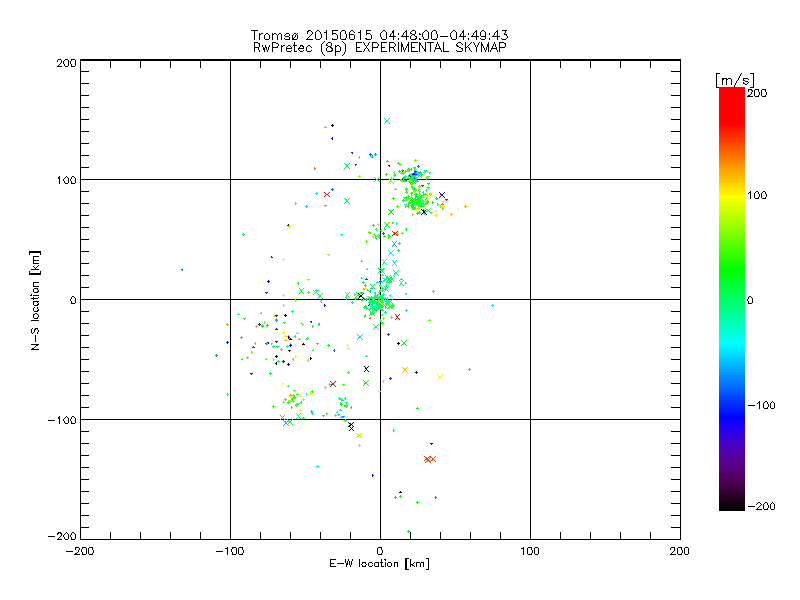800x600 pixels.
Task: Click the colorbar value -200 label
Action: (x=761, y=506)
